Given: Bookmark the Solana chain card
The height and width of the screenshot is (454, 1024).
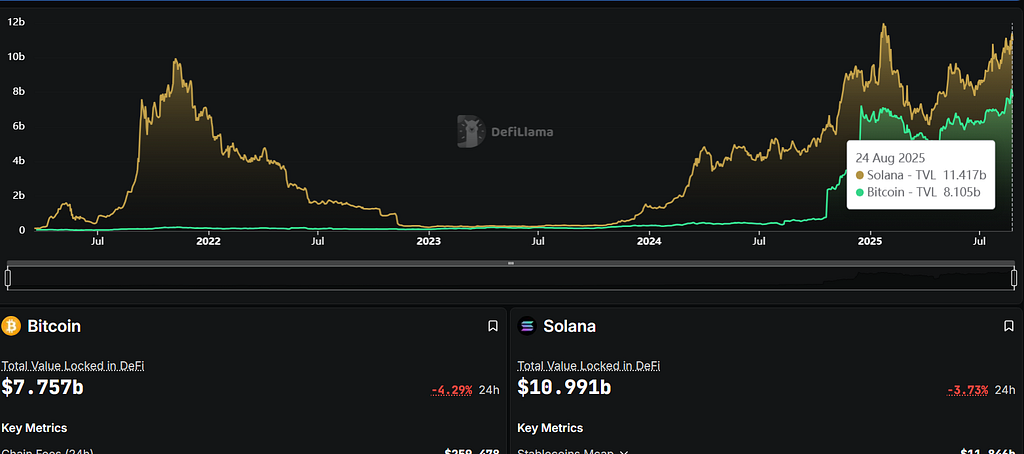Looking at the screenshot, I should pos(1009,326).
